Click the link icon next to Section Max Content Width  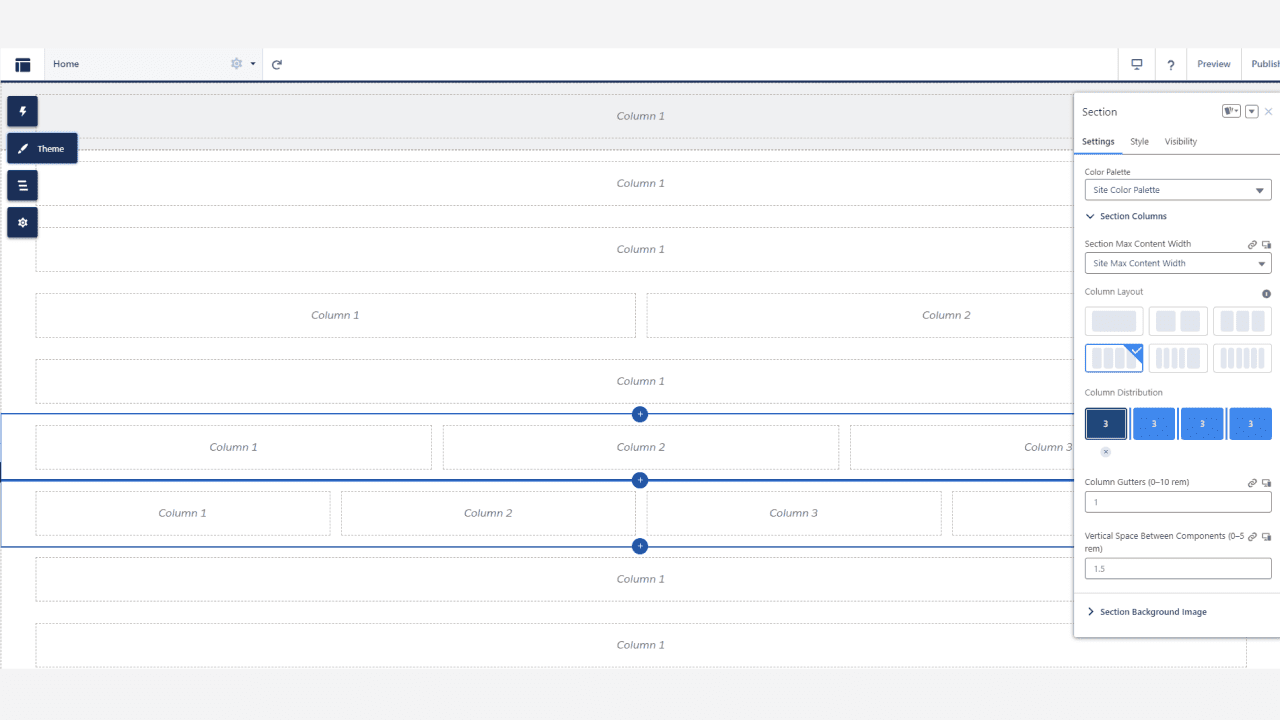pos(1251,244)
